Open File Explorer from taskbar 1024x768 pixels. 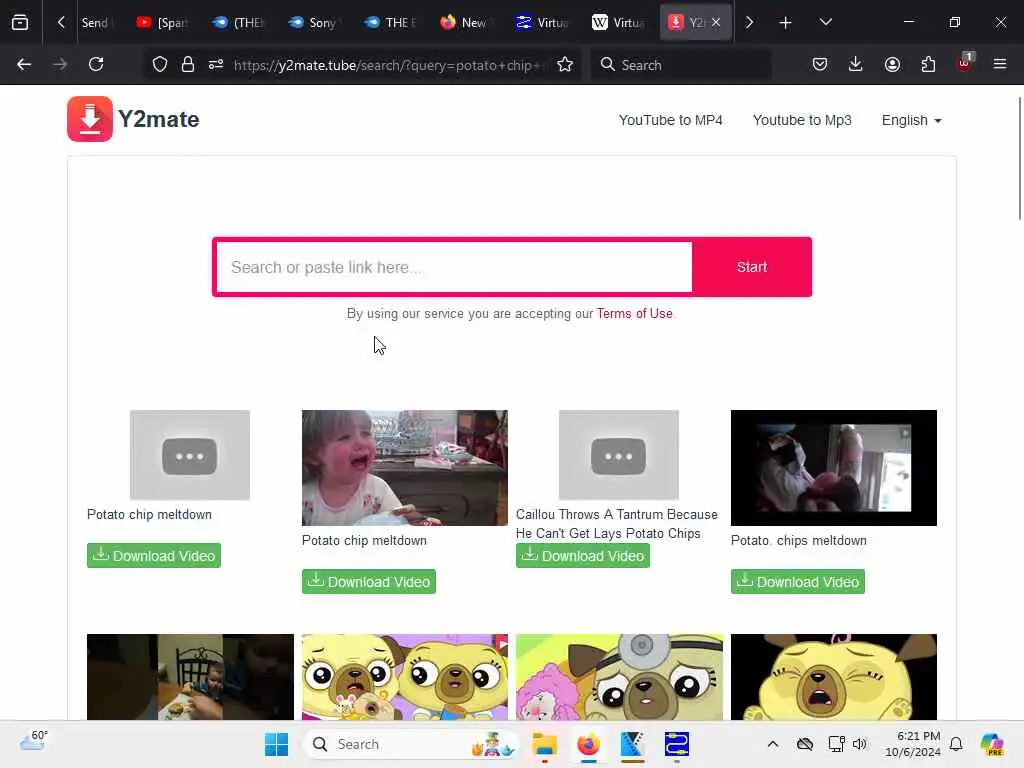[x=544, y=744]
